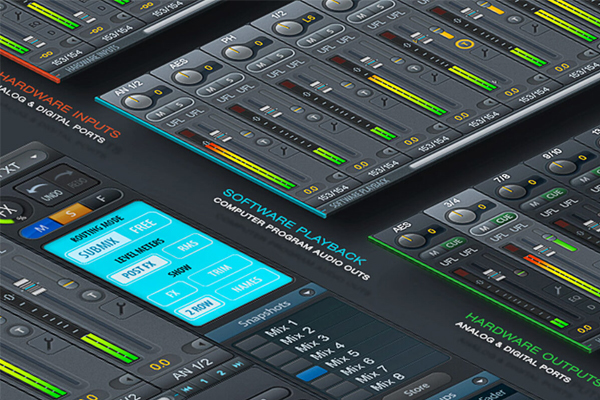Toggle CUE on Hardware Outputs AES channel
This screenshot has width=600, height=400.
coord(454,243)
